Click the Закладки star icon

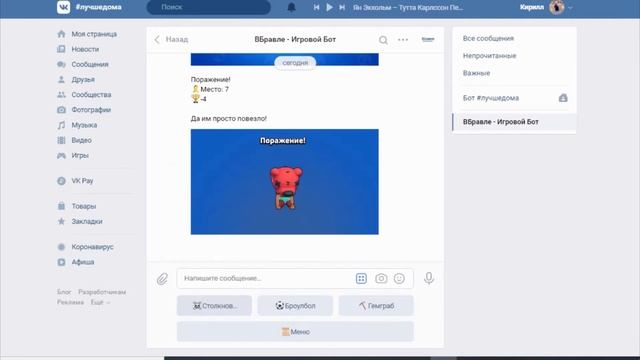pyautogui.click(x=61, y=221)
